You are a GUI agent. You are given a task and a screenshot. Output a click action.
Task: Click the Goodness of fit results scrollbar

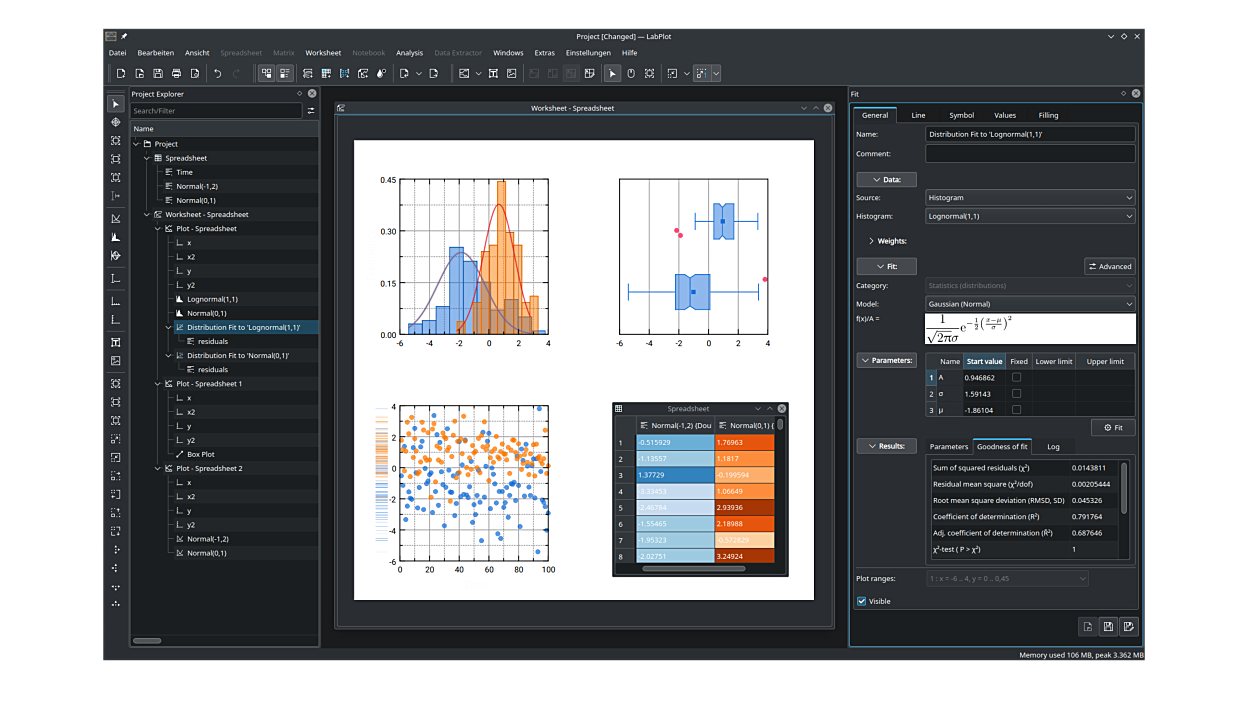coord(1124,488)
